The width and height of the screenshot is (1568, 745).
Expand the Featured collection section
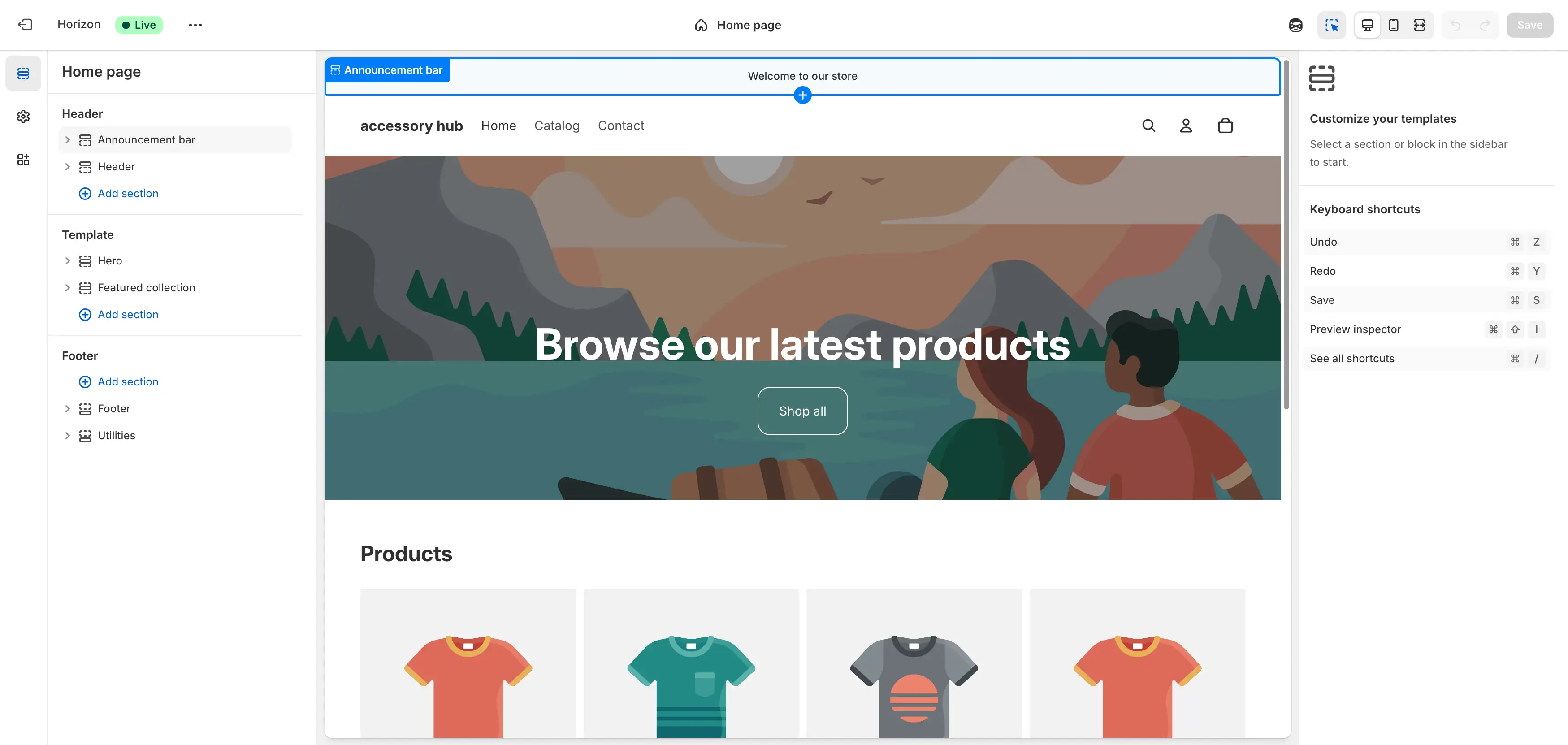(x=68, y=287)
